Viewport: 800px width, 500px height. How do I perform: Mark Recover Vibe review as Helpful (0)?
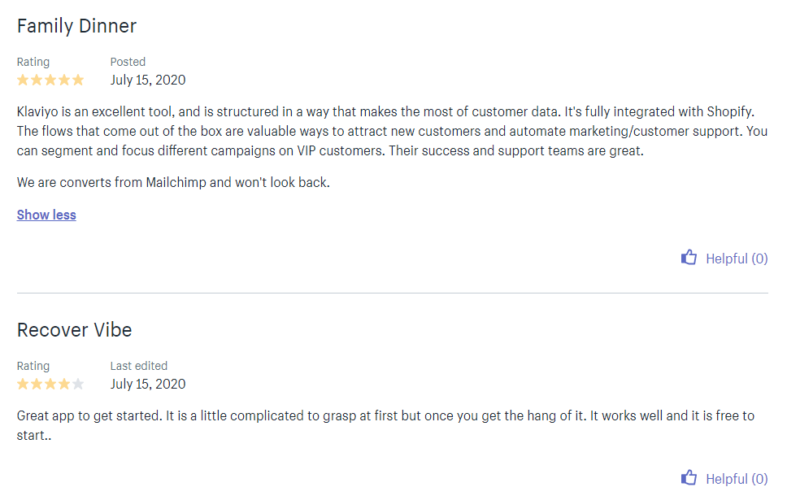pyautogui.click(x=724, y=479)
